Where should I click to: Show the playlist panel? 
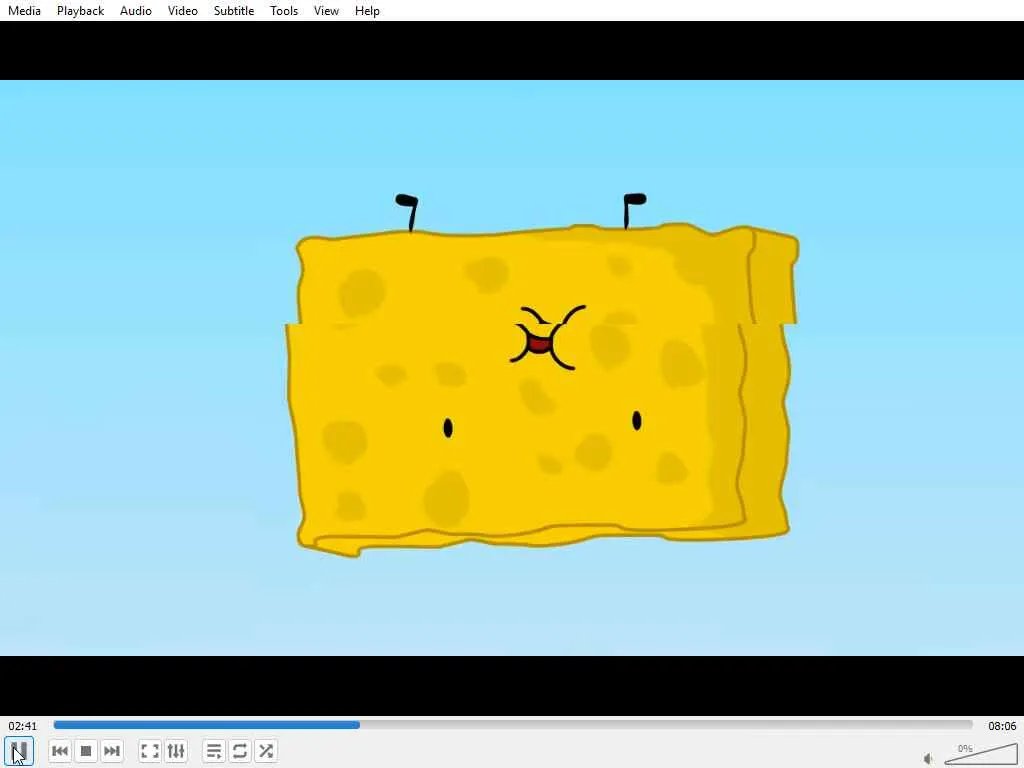214,751
